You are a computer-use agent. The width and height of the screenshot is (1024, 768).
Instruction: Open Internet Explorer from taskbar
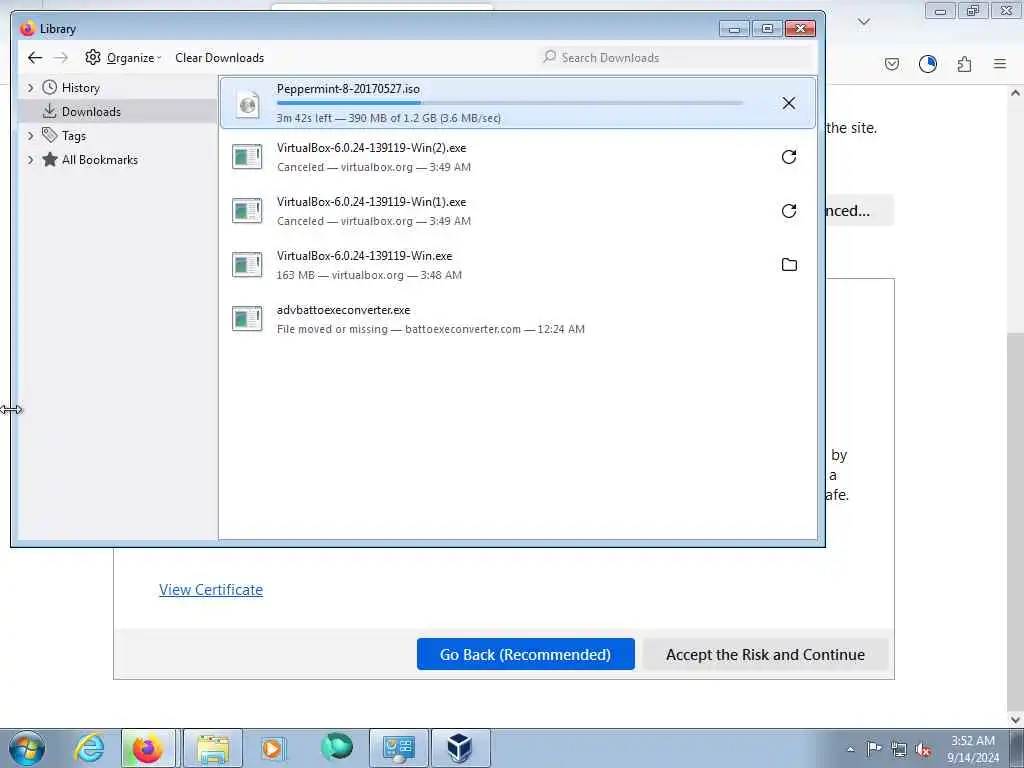pyautogui.click(x=89, y=748)
